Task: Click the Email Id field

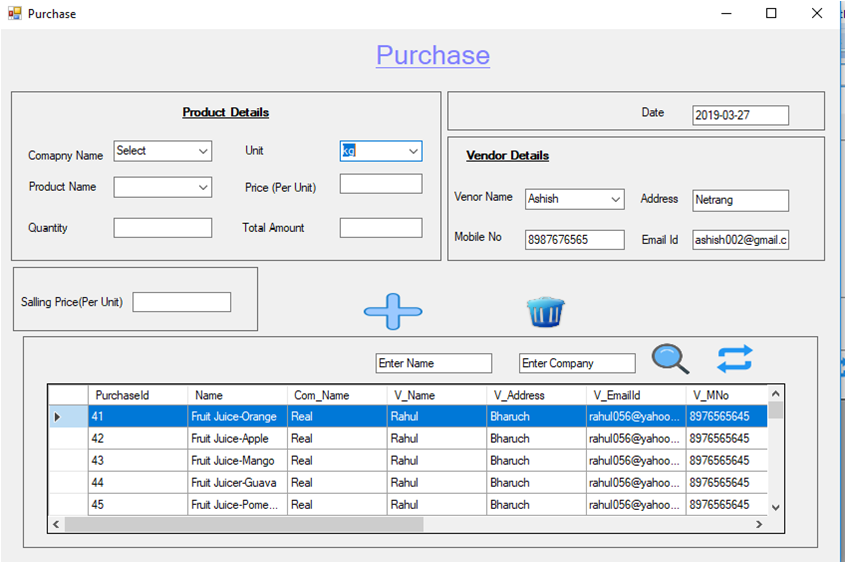Action: tap(740, 240)
